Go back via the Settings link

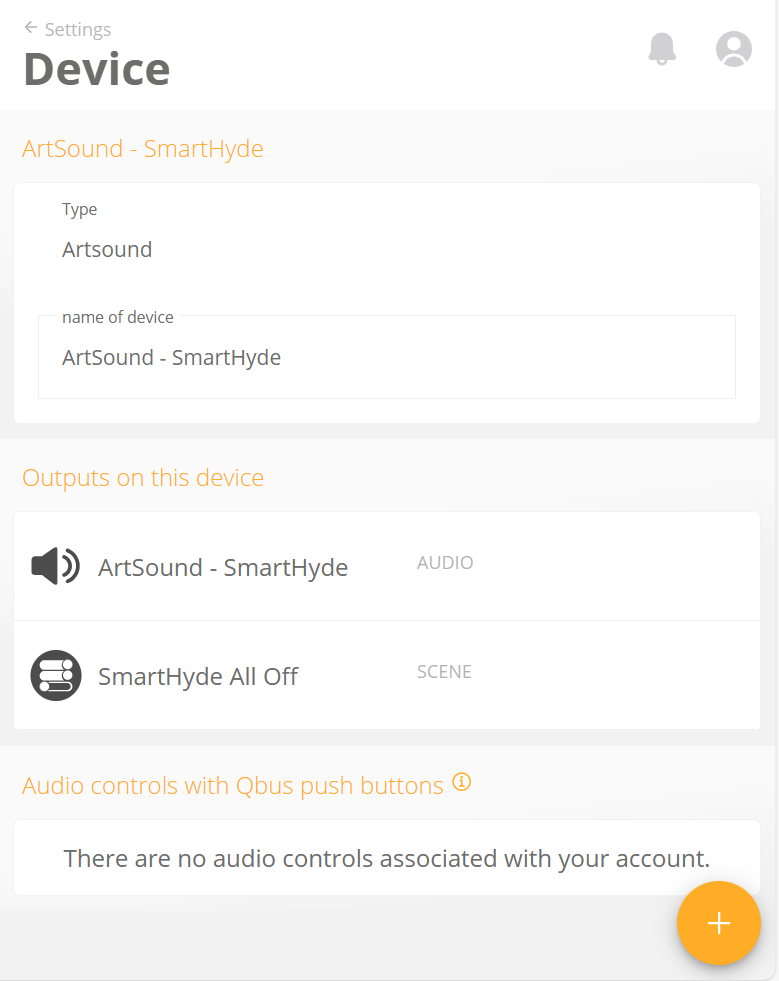pyautogui.click(x=78, y=29)
